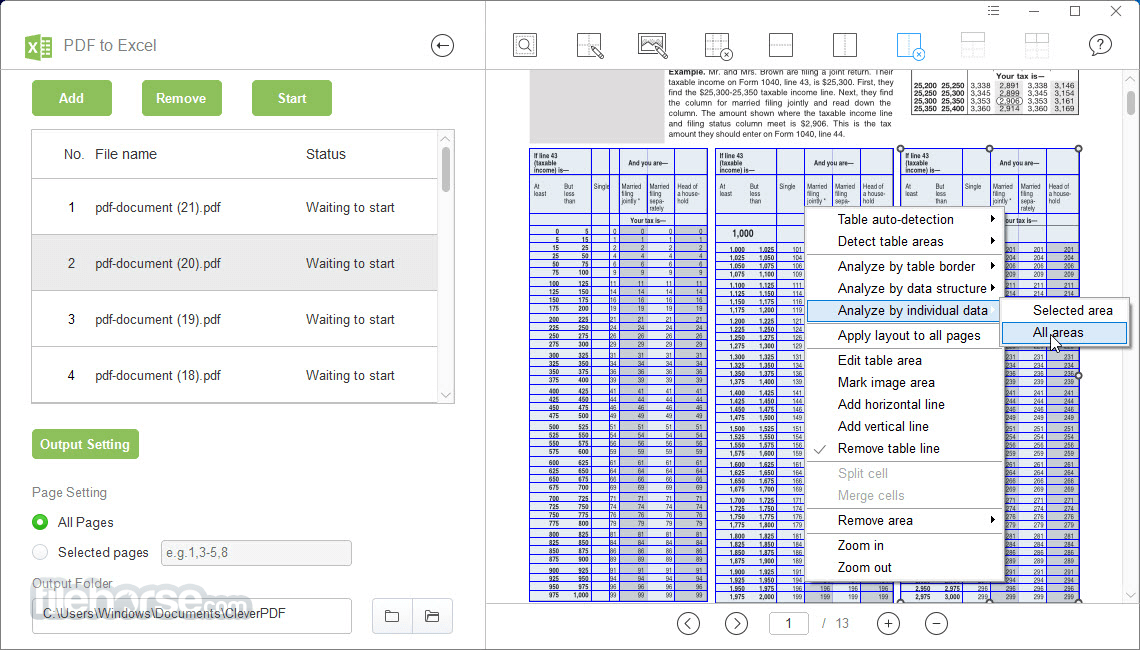Image resolution: width=1140 pixels, height=650 pixels.
Task: Click the file list scroll down arrow
Action: 446,395
